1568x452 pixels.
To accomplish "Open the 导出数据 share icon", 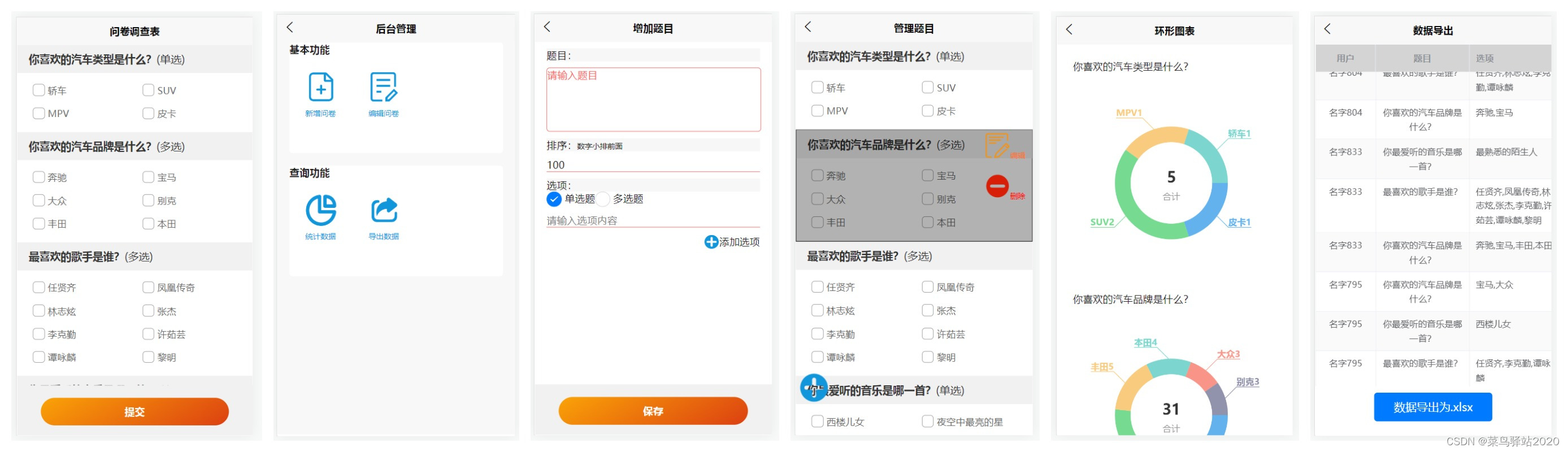I will coord(384,210).
